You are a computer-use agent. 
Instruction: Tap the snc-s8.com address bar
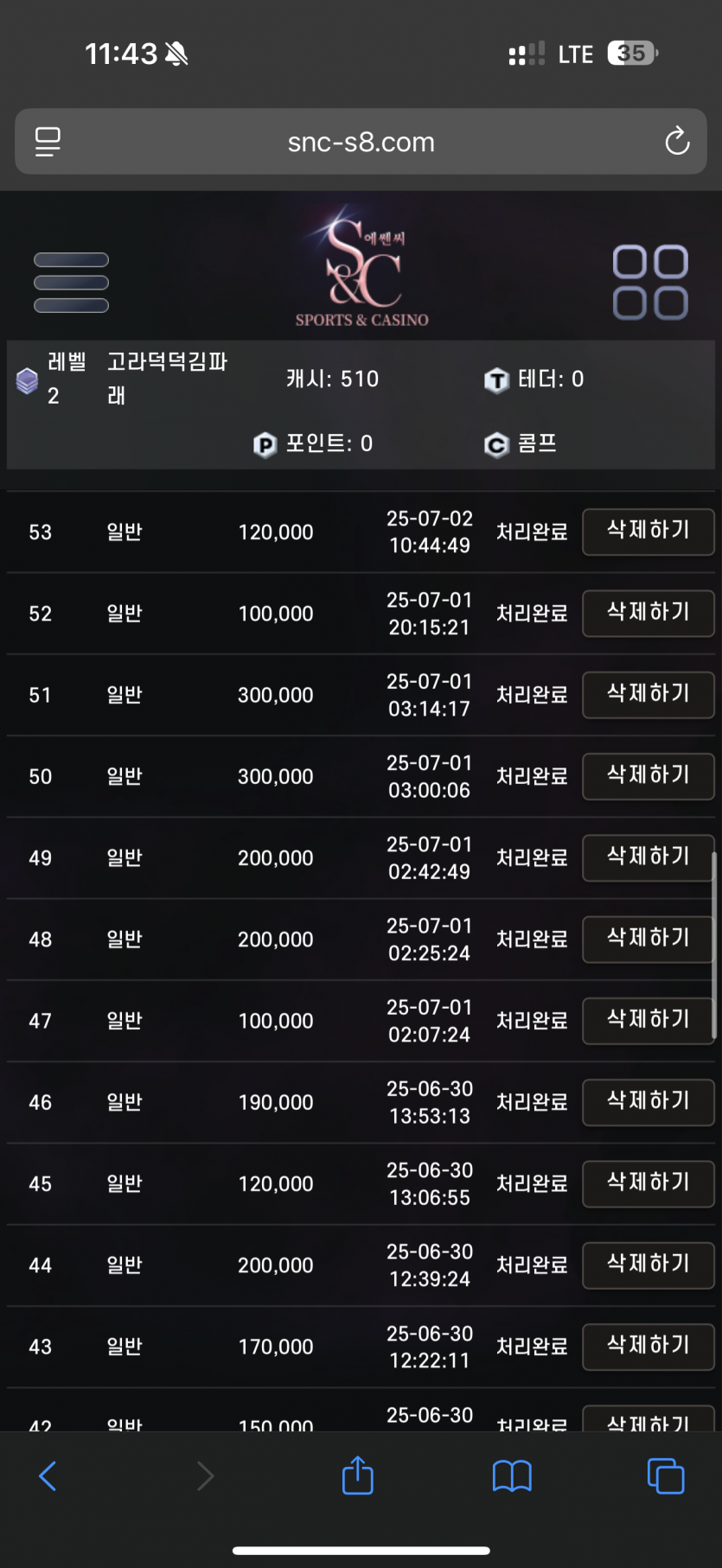(361, 141)
